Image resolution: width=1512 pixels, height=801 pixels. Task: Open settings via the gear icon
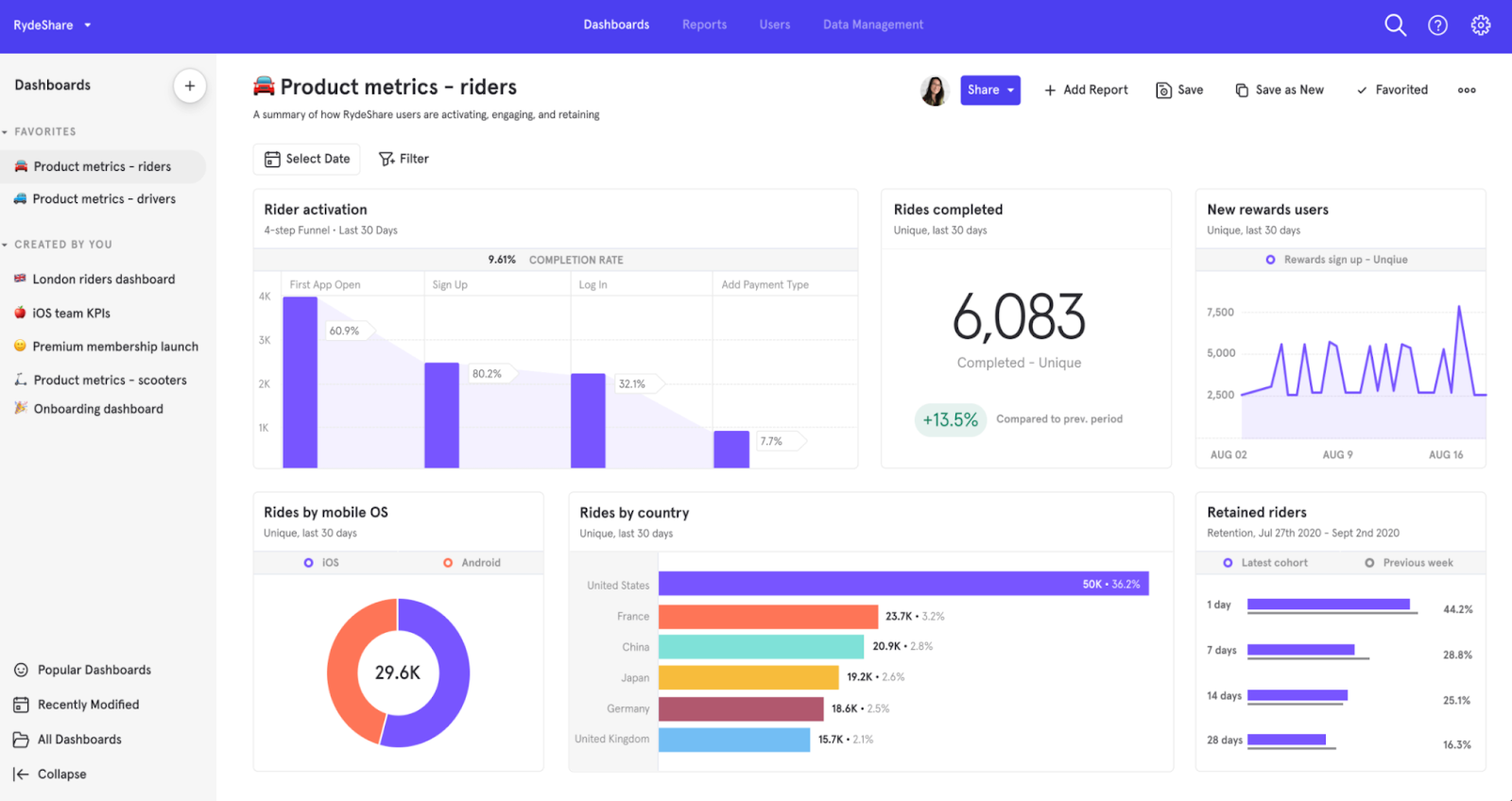pos(1480,26)
